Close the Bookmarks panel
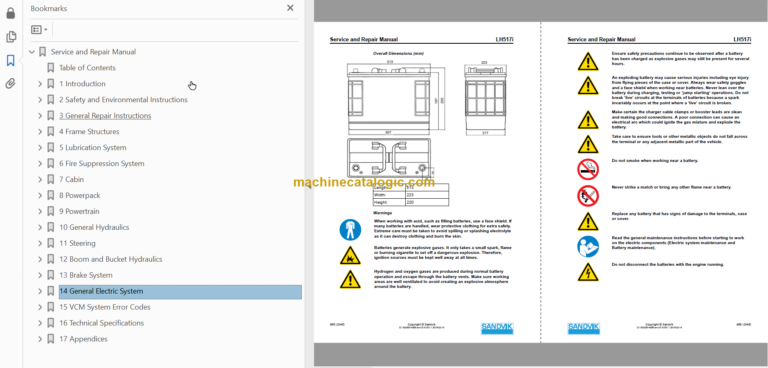The image size is (768, 368). (x=290, y=8)
